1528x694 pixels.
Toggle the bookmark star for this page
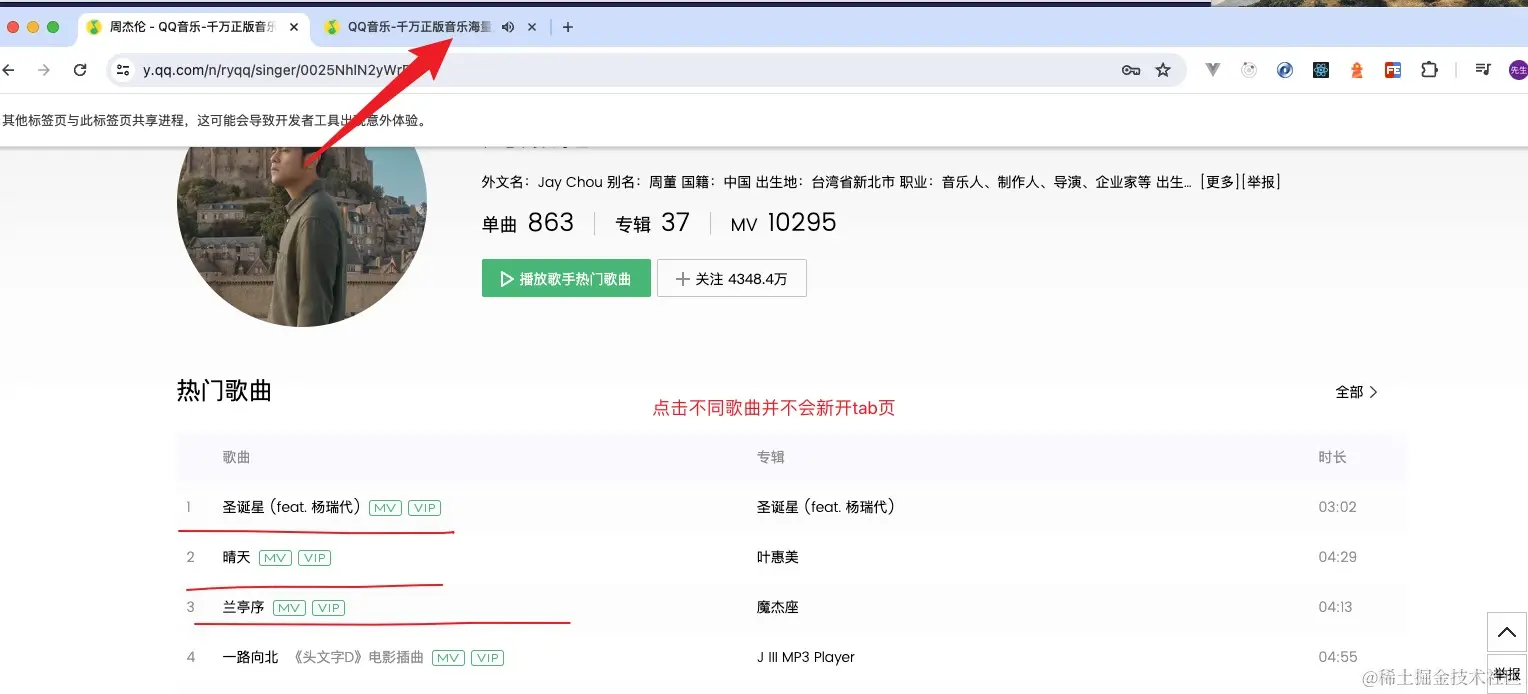(x=1162, y=69)
